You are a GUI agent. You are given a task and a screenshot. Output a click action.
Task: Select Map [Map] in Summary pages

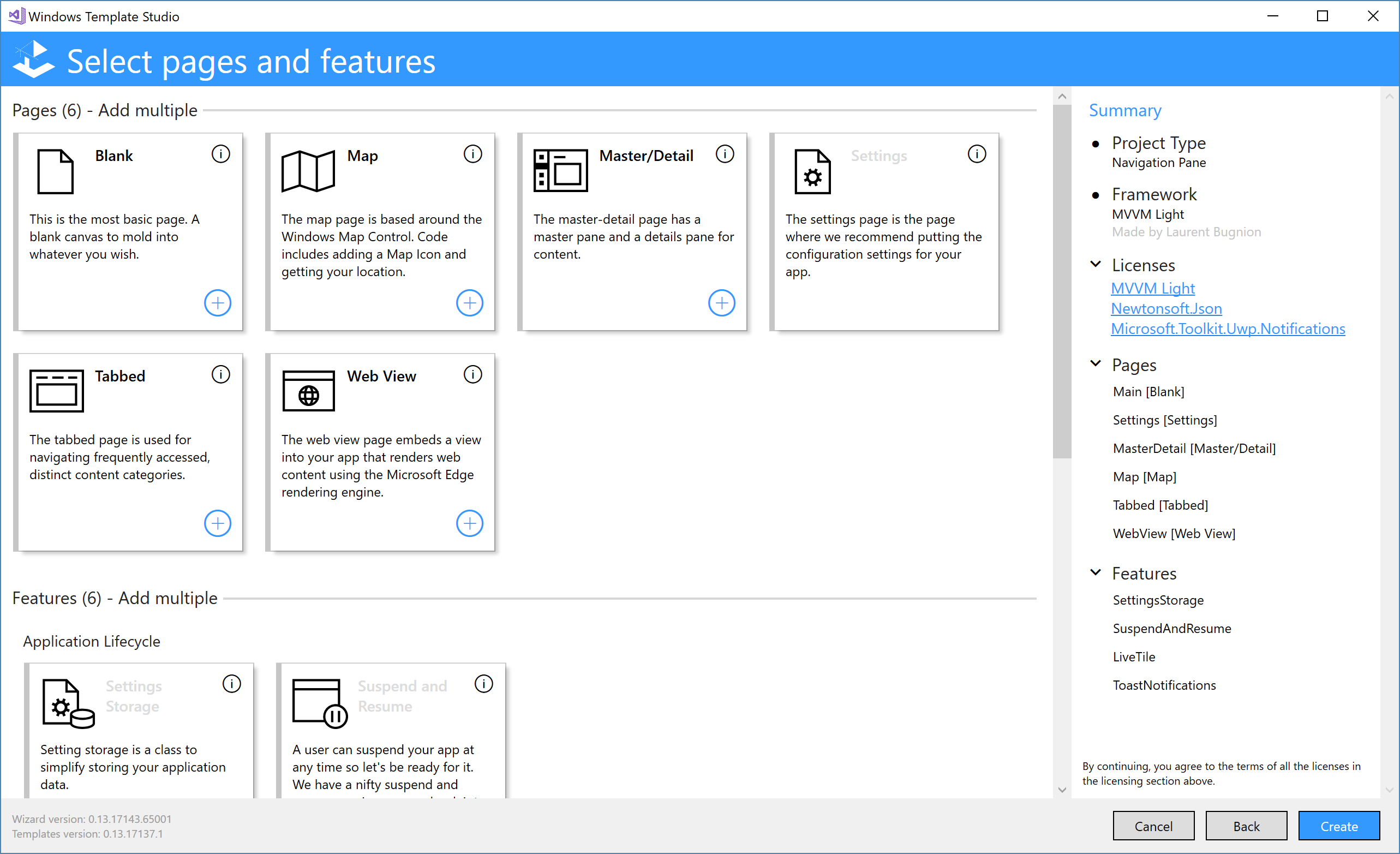coord(1144,477)
